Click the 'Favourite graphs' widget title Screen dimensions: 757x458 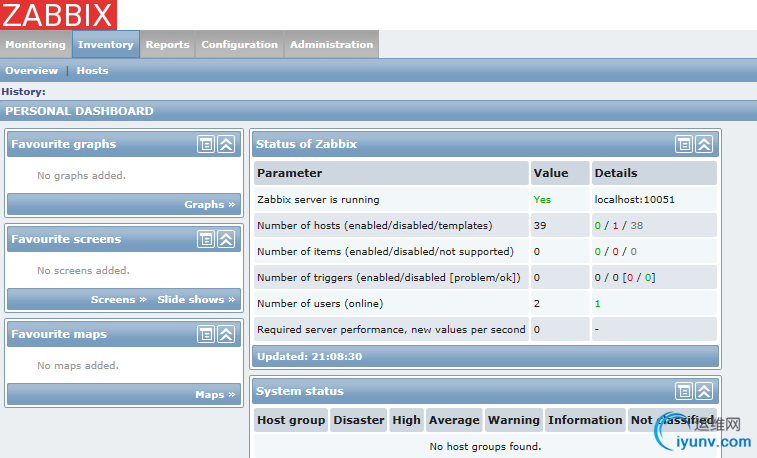[64, 144]
